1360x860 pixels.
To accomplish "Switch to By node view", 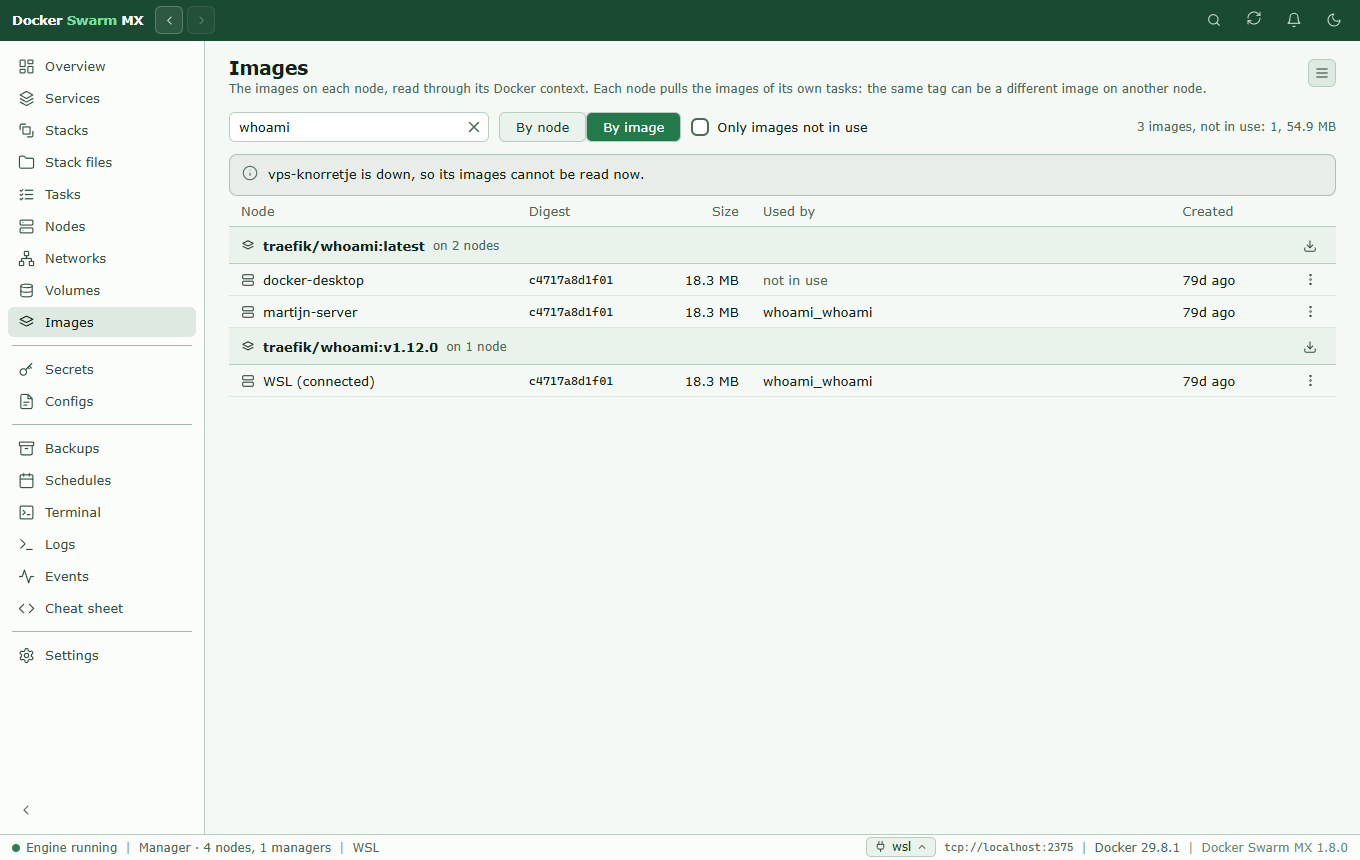I will [542, 127].
